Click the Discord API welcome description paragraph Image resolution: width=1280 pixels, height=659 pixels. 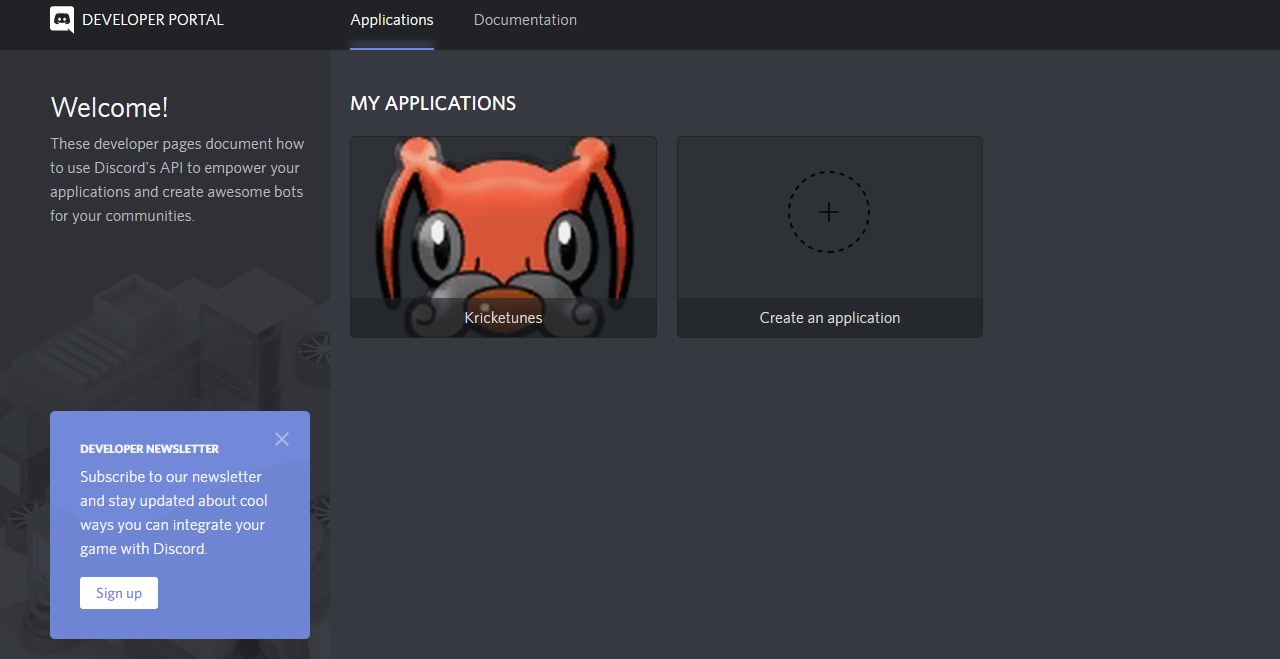[177, 180]
